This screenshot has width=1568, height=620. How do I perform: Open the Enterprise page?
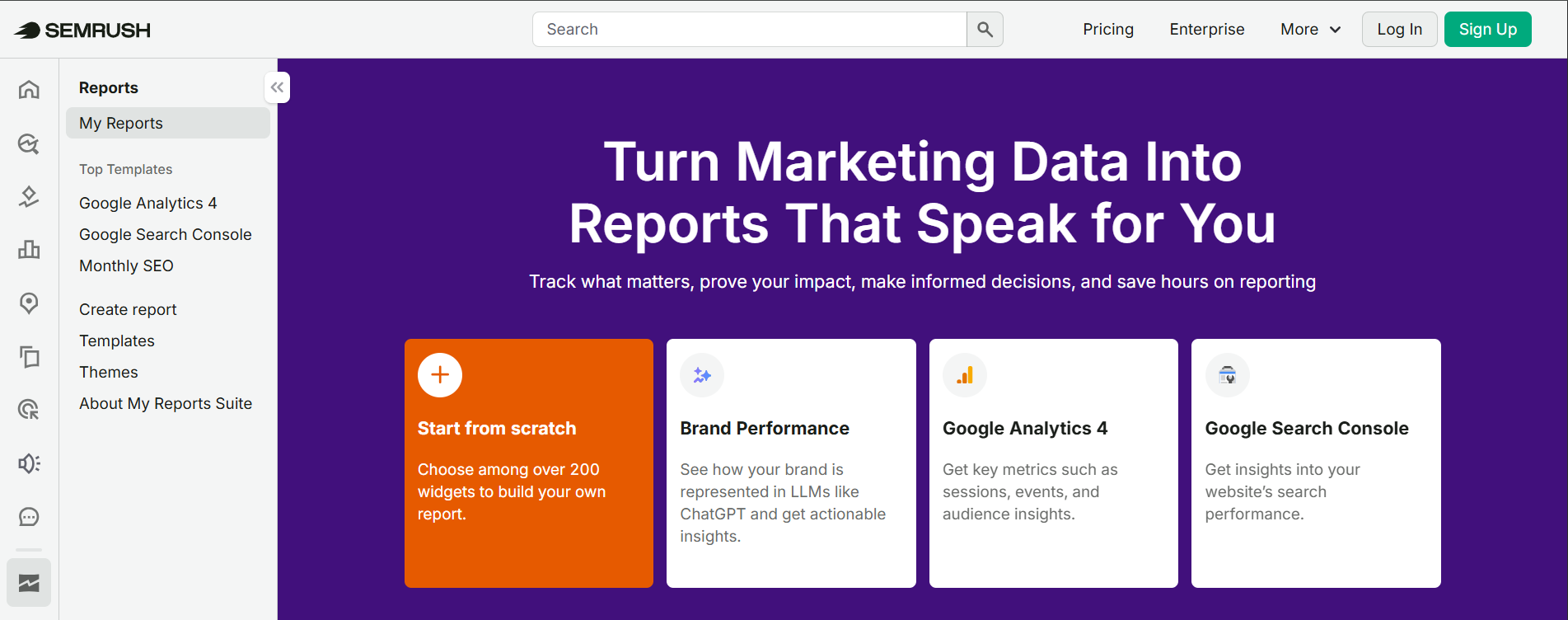(1207, 30)
